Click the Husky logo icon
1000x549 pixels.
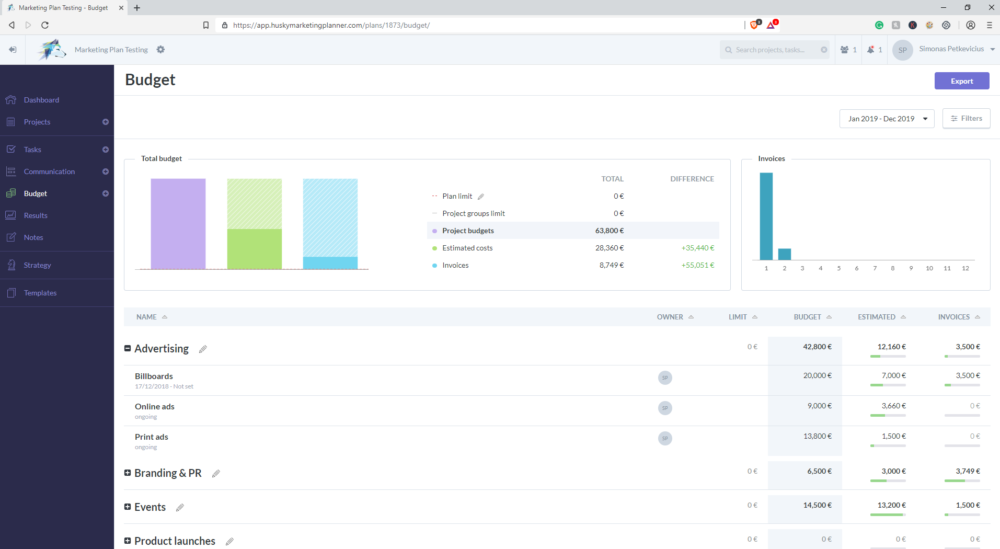[52, 50]
